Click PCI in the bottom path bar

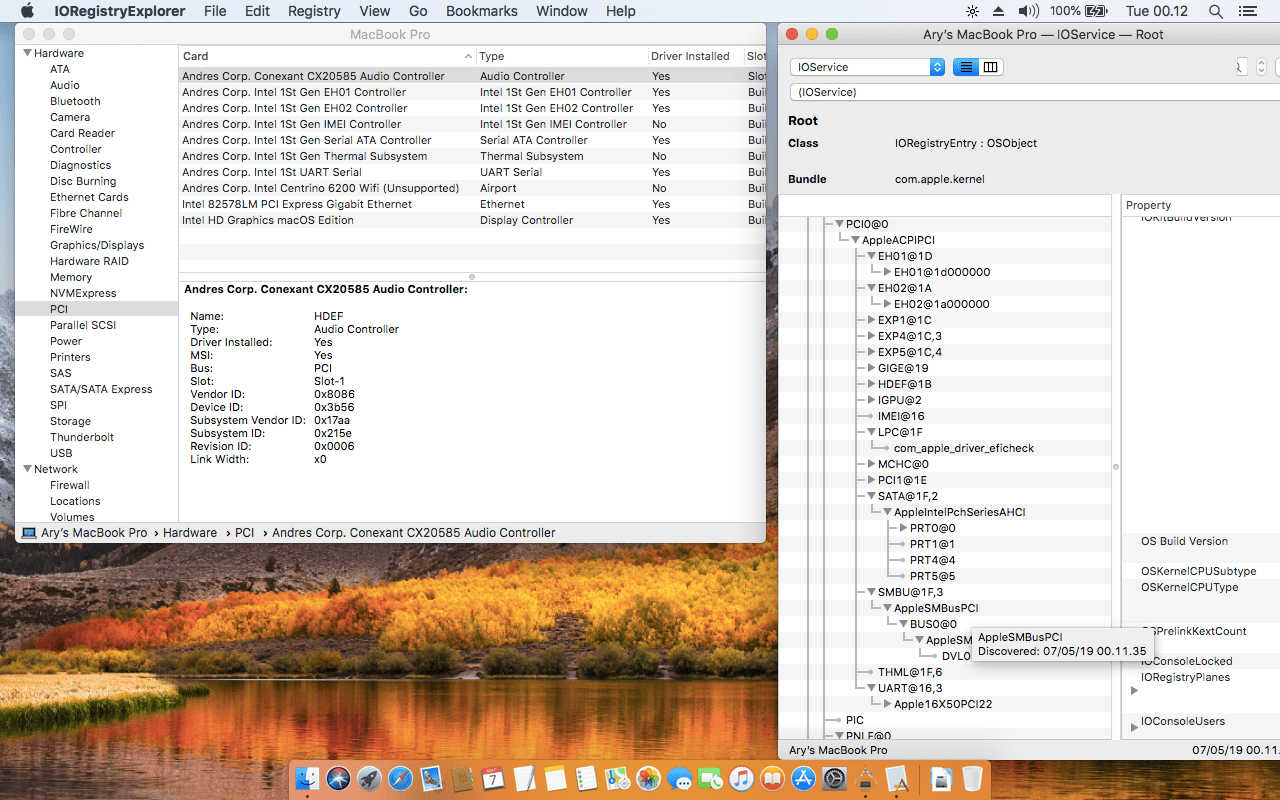coord(245,533)
